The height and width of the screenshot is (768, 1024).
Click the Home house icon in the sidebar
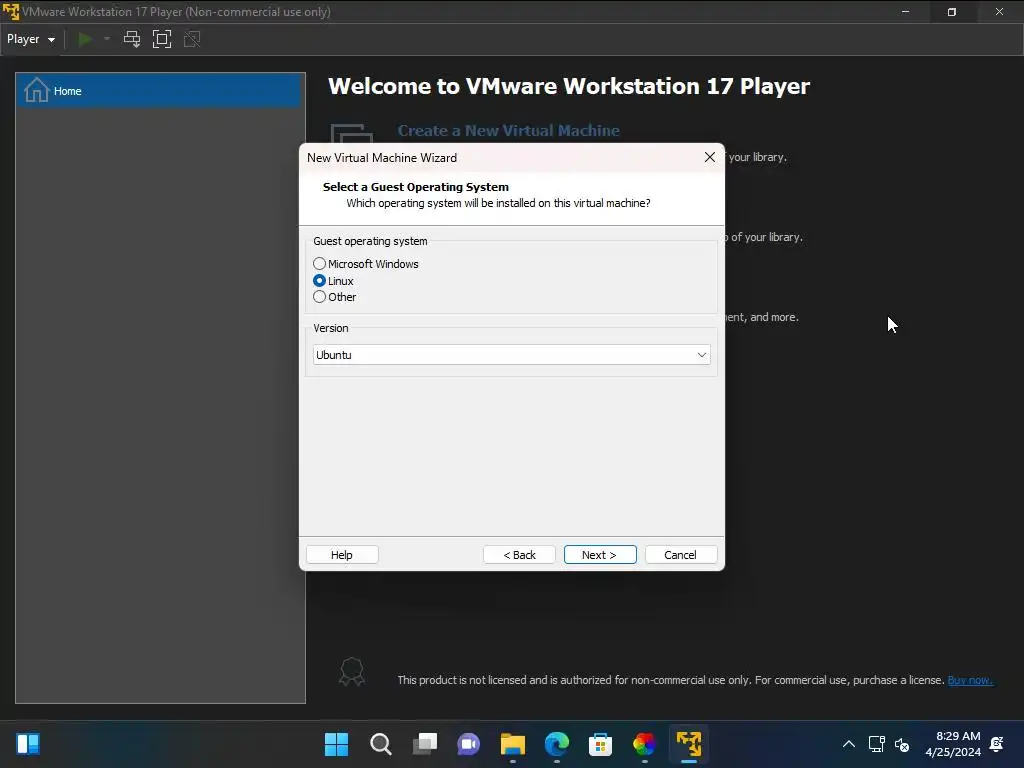37,90
